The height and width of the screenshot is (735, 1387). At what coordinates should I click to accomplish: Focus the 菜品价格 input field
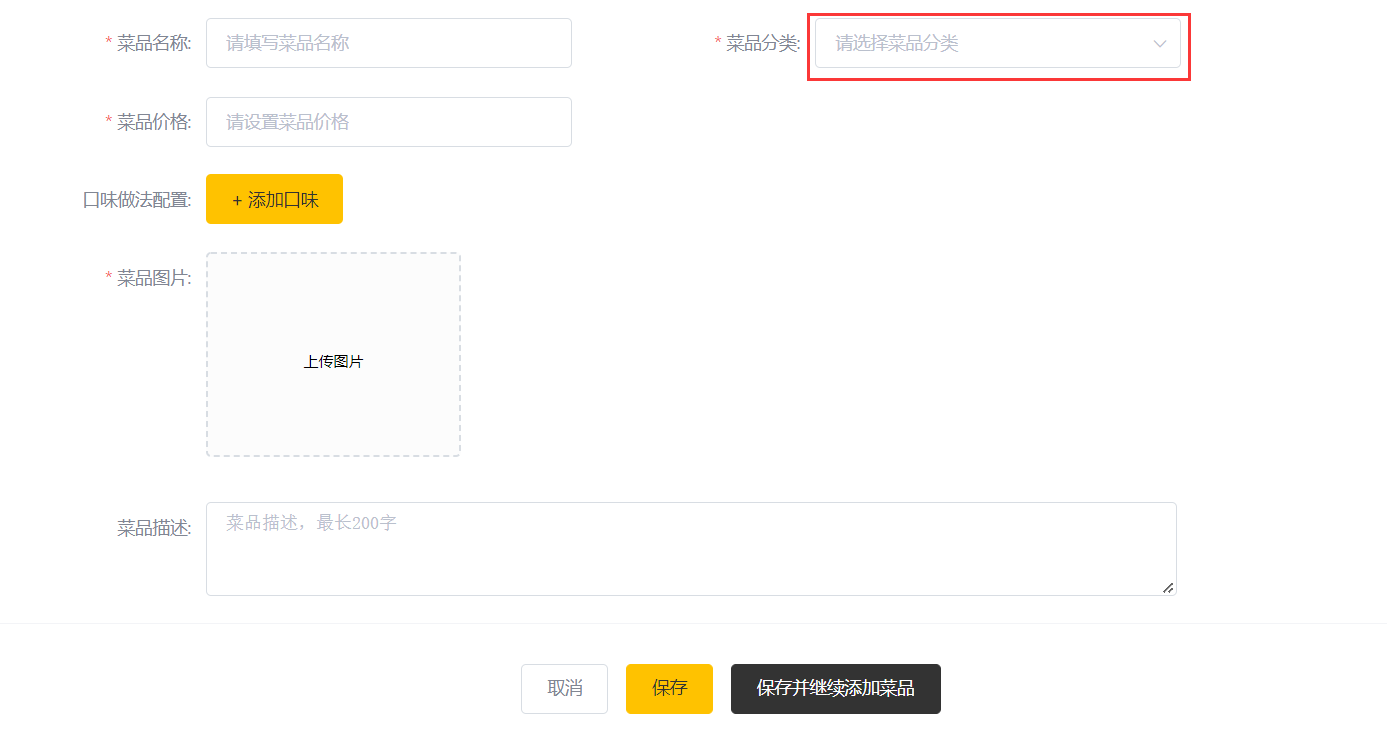pyautogui.click(x=388, y=122)
